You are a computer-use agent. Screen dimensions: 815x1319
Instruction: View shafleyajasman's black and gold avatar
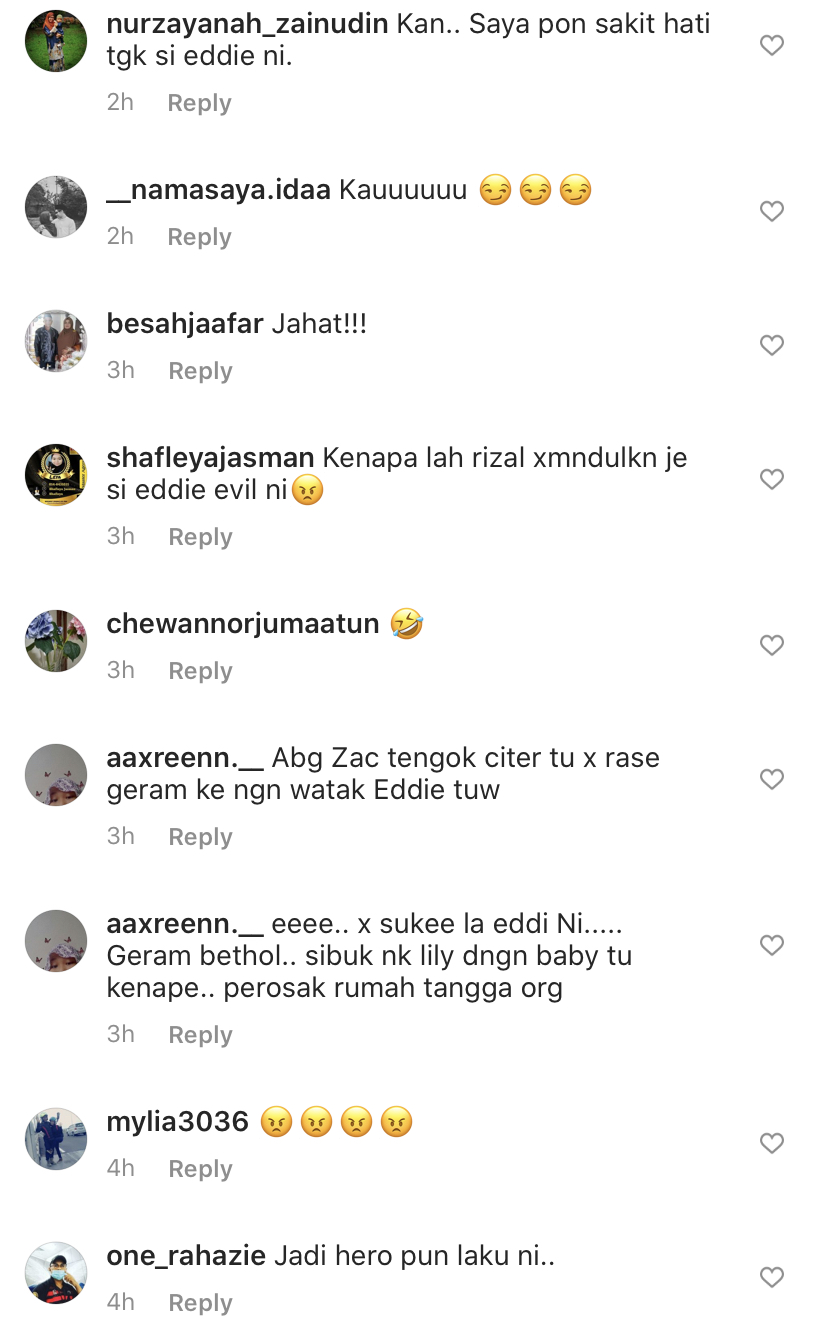coord(56,475)
